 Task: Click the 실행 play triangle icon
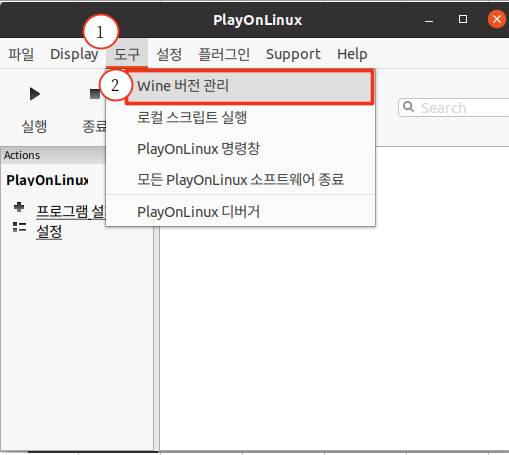(35, 94)
